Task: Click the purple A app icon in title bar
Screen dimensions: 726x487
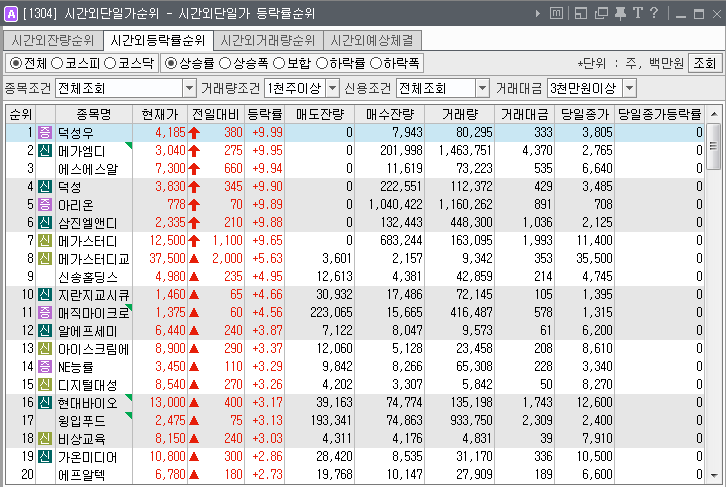Action: click(10, 14)
